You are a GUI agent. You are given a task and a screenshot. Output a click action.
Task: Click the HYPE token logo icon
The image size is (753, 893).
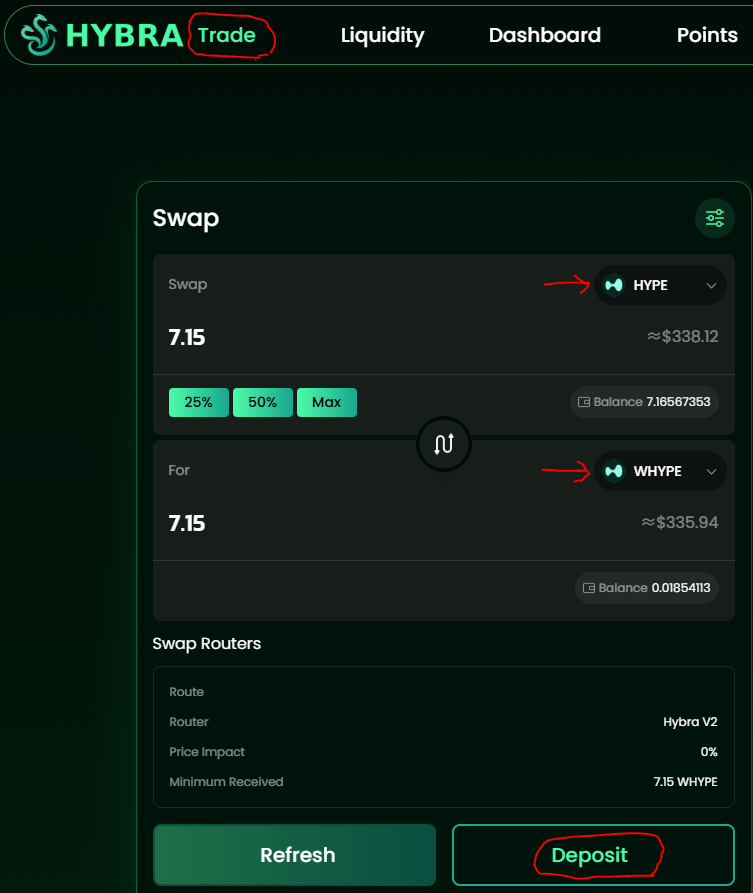coord(614,285)
